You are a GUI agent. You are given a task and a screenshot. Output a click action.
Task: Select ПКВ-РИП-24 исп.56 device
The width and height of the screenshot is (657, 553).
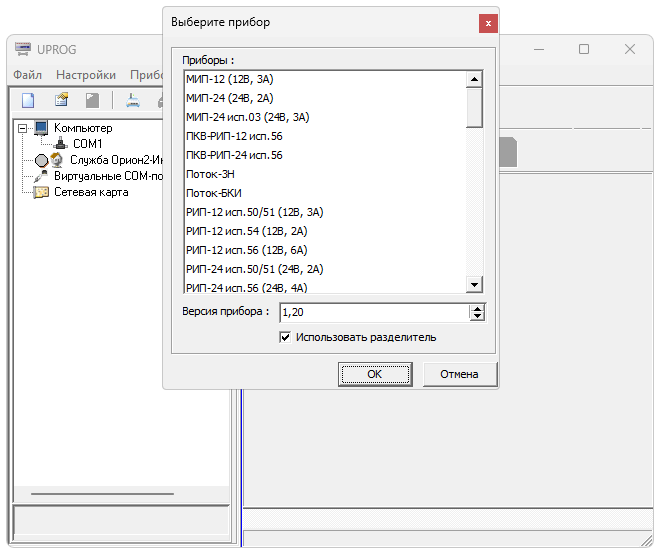[x=325, y=155]
